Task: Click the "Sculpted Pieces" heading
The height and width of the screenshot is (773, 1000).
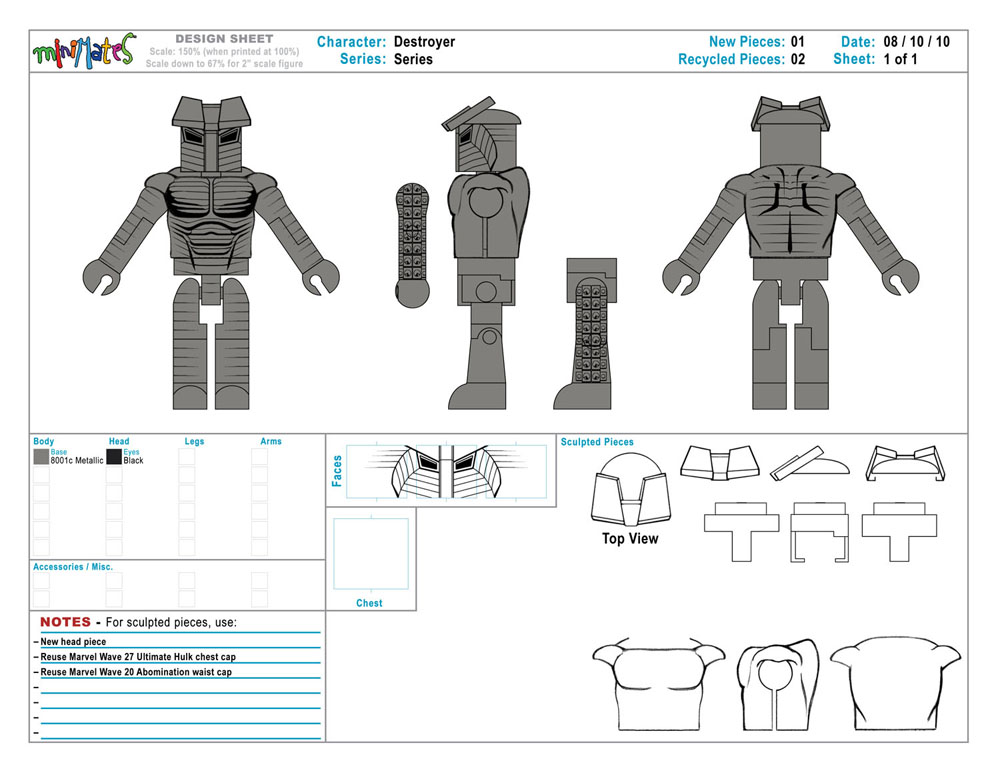Action: [x=598, y=442]
